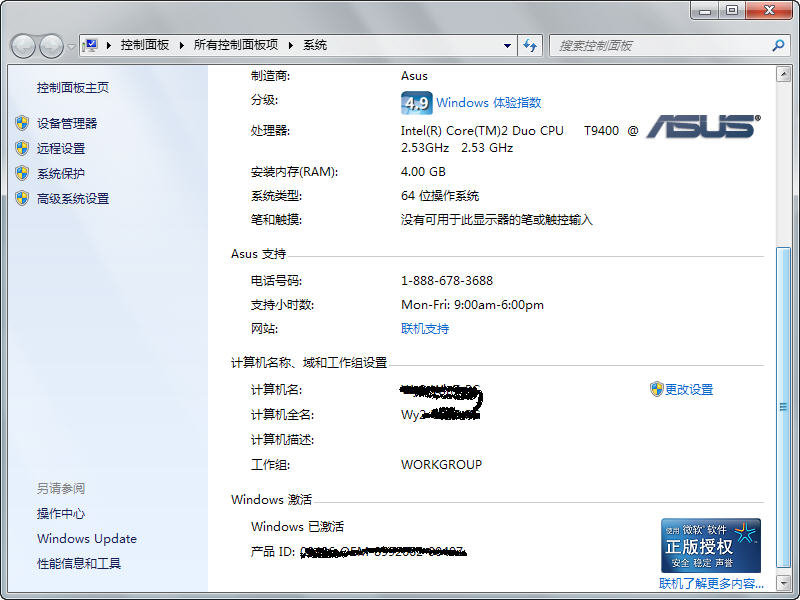Screen dimensions: 800x600
Task: Open 远程设置 from the sidebar
Action: (61, 148)
